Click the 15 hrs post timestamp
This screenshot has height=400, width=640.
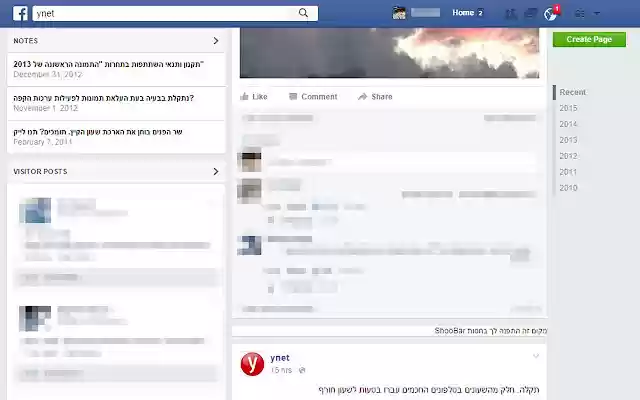coord(281,370)
